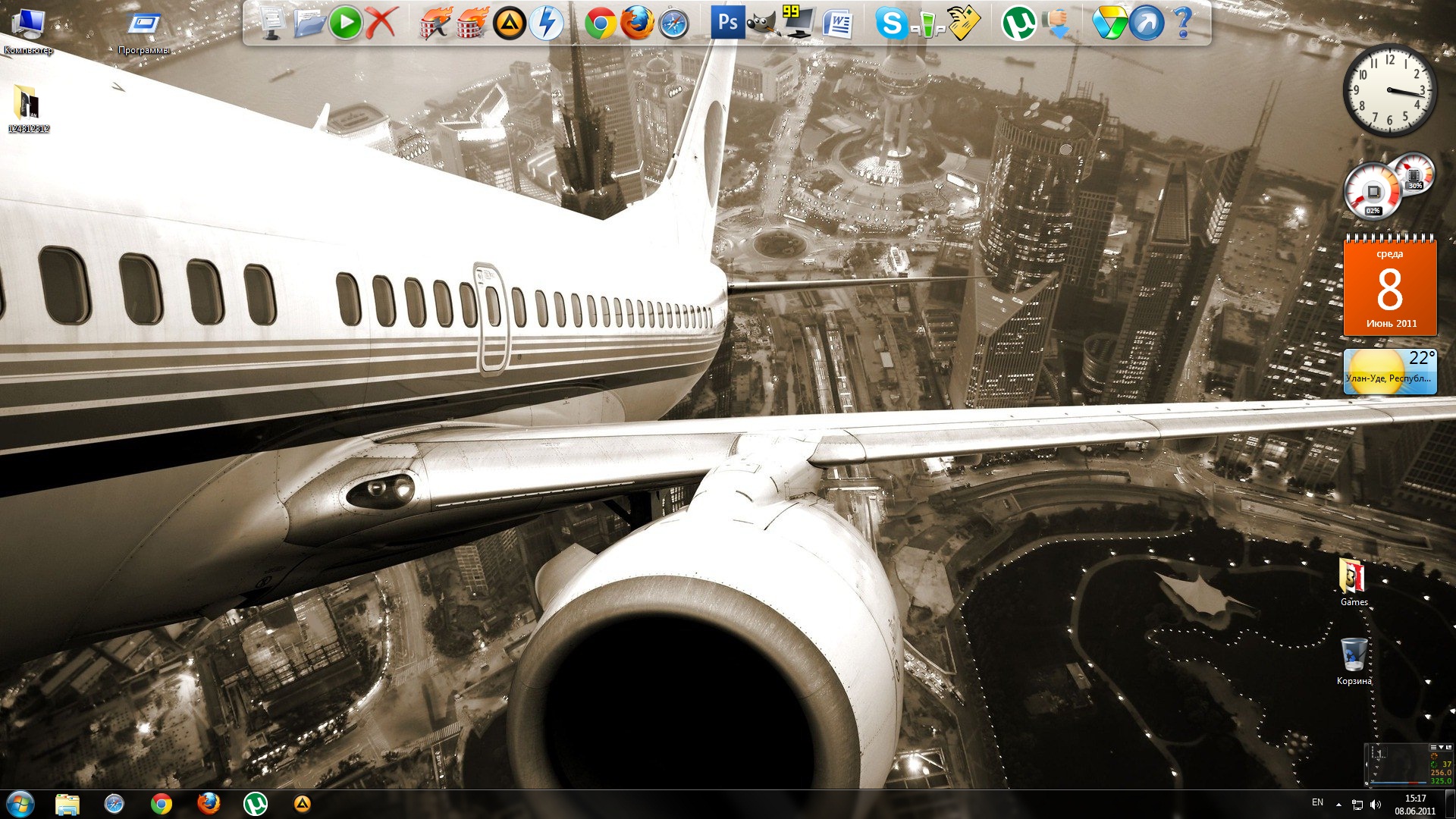Click the Windows Start orb button

20,804
